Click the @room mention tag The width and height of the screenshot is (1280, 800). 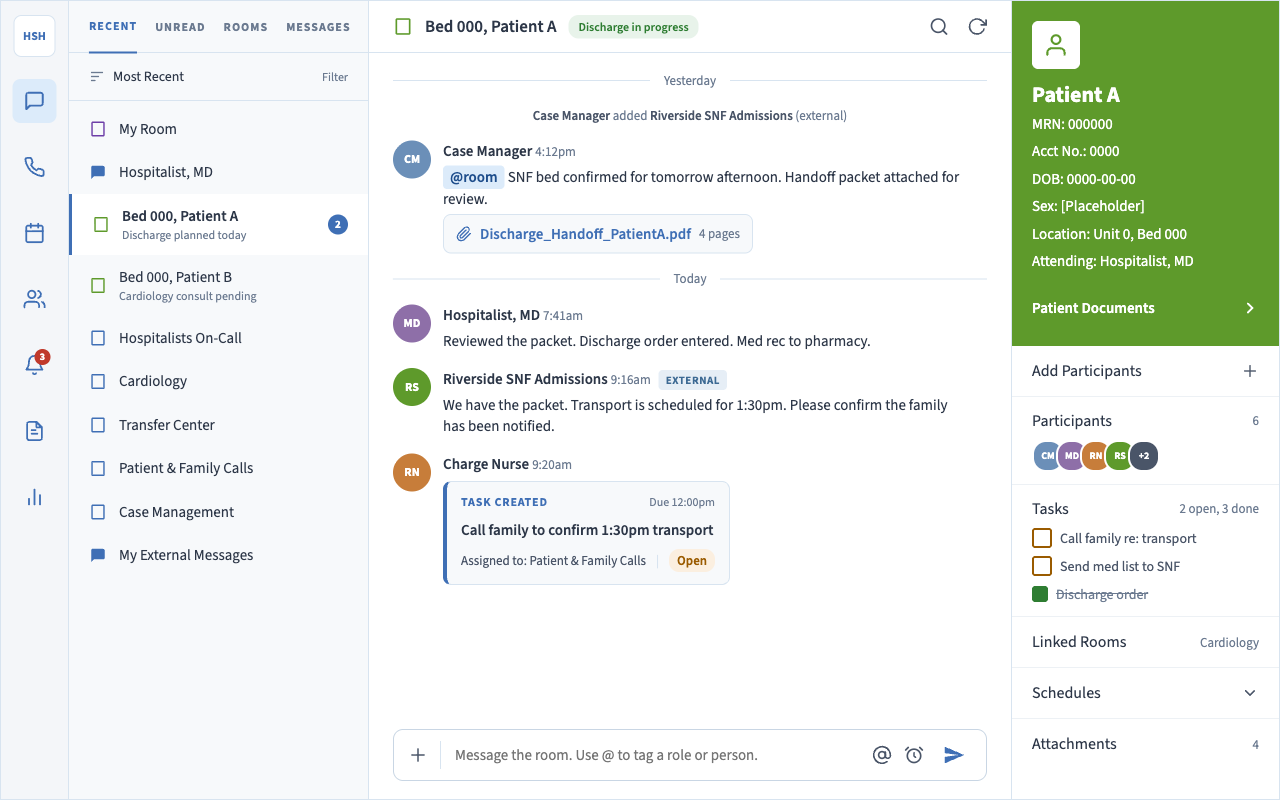point(474,177)
